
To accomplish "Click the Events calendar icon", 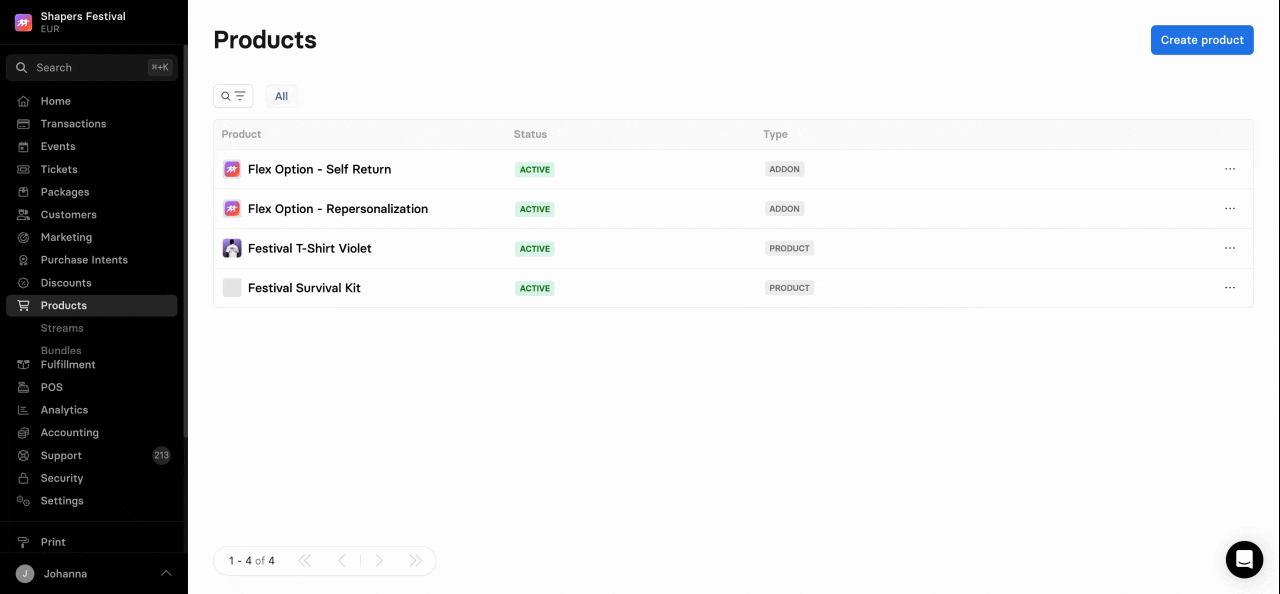I will coord(23,147).
